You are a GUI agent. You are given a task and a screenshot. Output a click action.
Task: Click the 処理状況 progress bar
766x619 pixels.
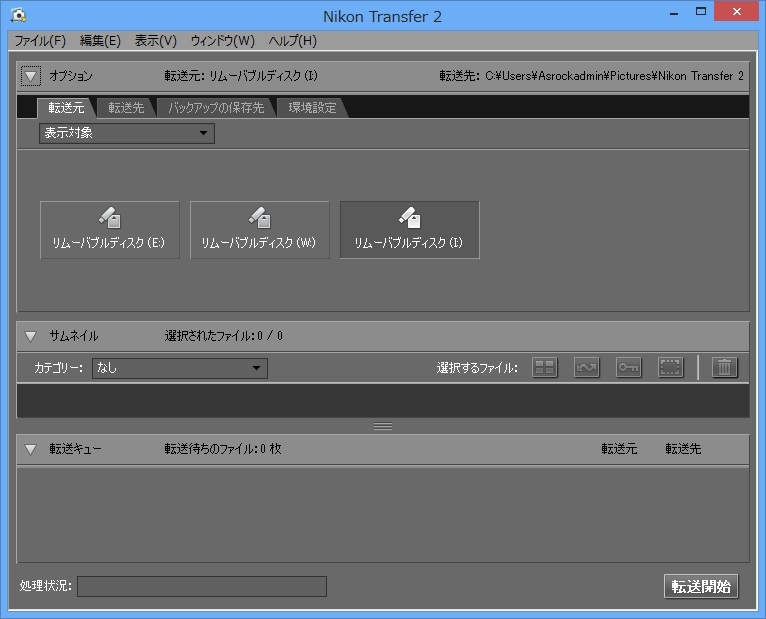pyautogui.click(x=202, y=586)
